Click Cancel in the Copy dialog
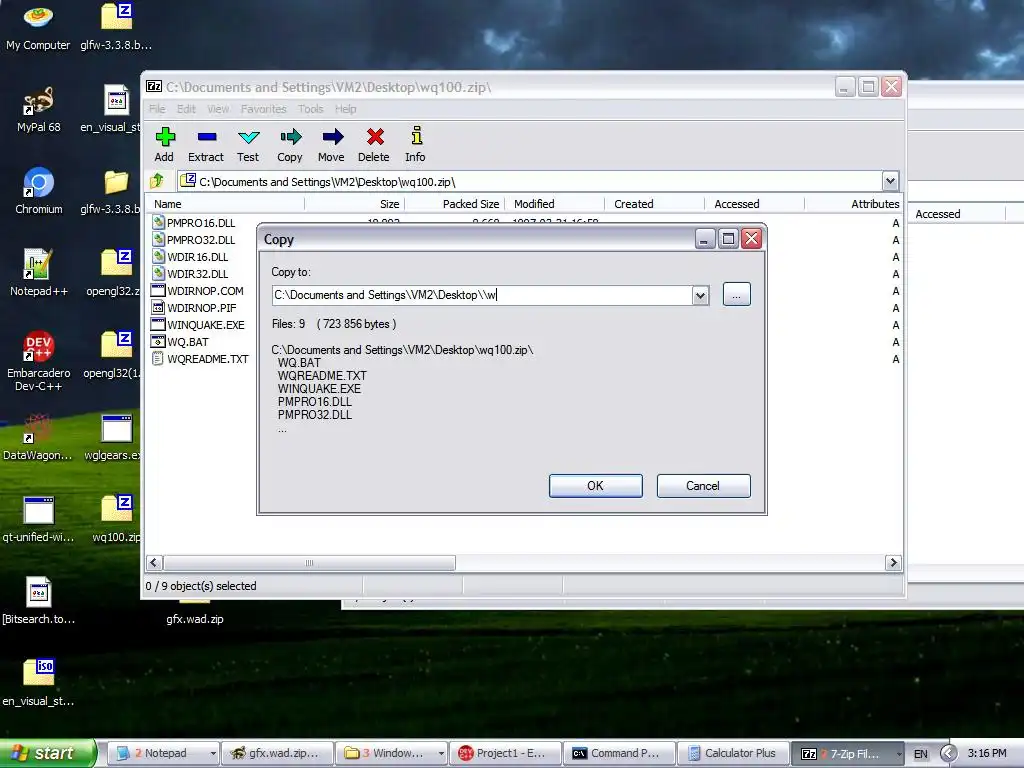This screenshot has width=1024, height=768. [703, 486]
